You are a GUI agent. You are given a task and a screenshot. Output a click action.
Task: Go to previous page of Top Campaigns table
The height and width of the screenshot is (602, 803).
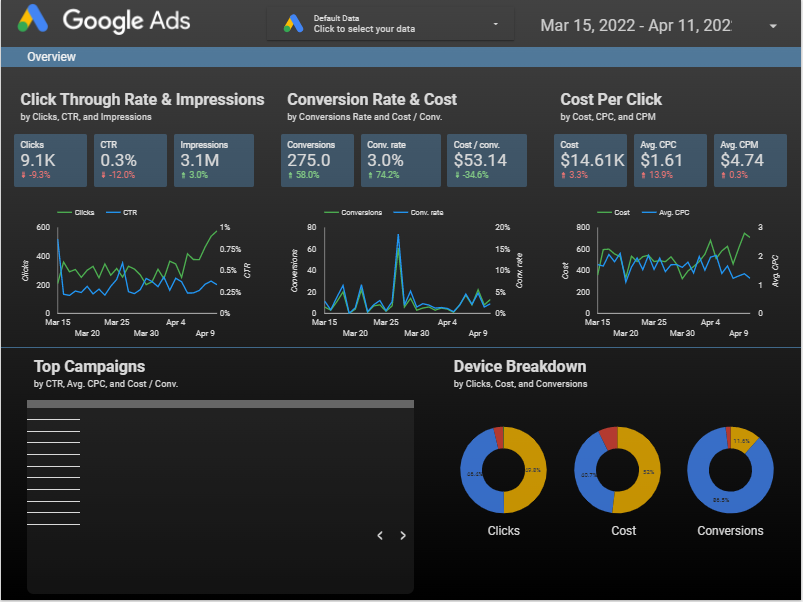pos(380,535)
